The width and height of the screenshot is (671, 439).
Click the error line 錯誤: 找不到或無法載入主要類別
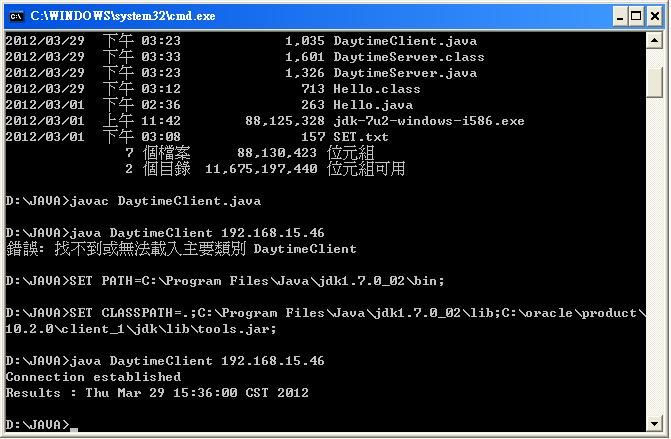126,249
